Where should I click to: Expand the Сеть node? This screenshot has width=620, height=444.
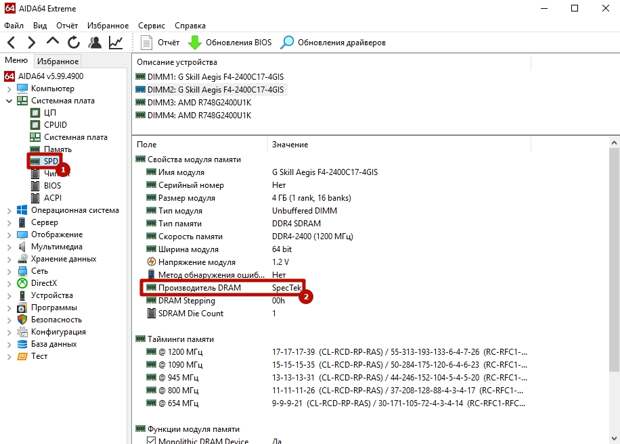tap(9, 272)
